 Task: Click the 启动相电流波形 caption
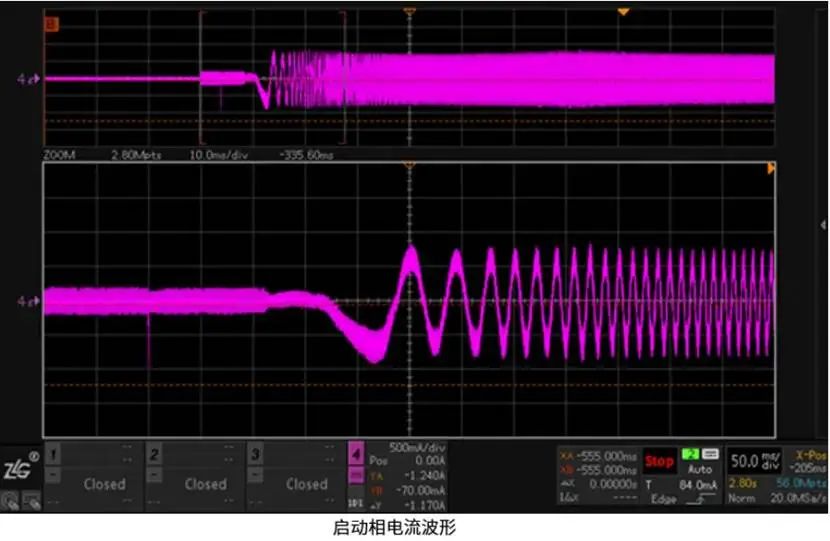tap(394, 528)
